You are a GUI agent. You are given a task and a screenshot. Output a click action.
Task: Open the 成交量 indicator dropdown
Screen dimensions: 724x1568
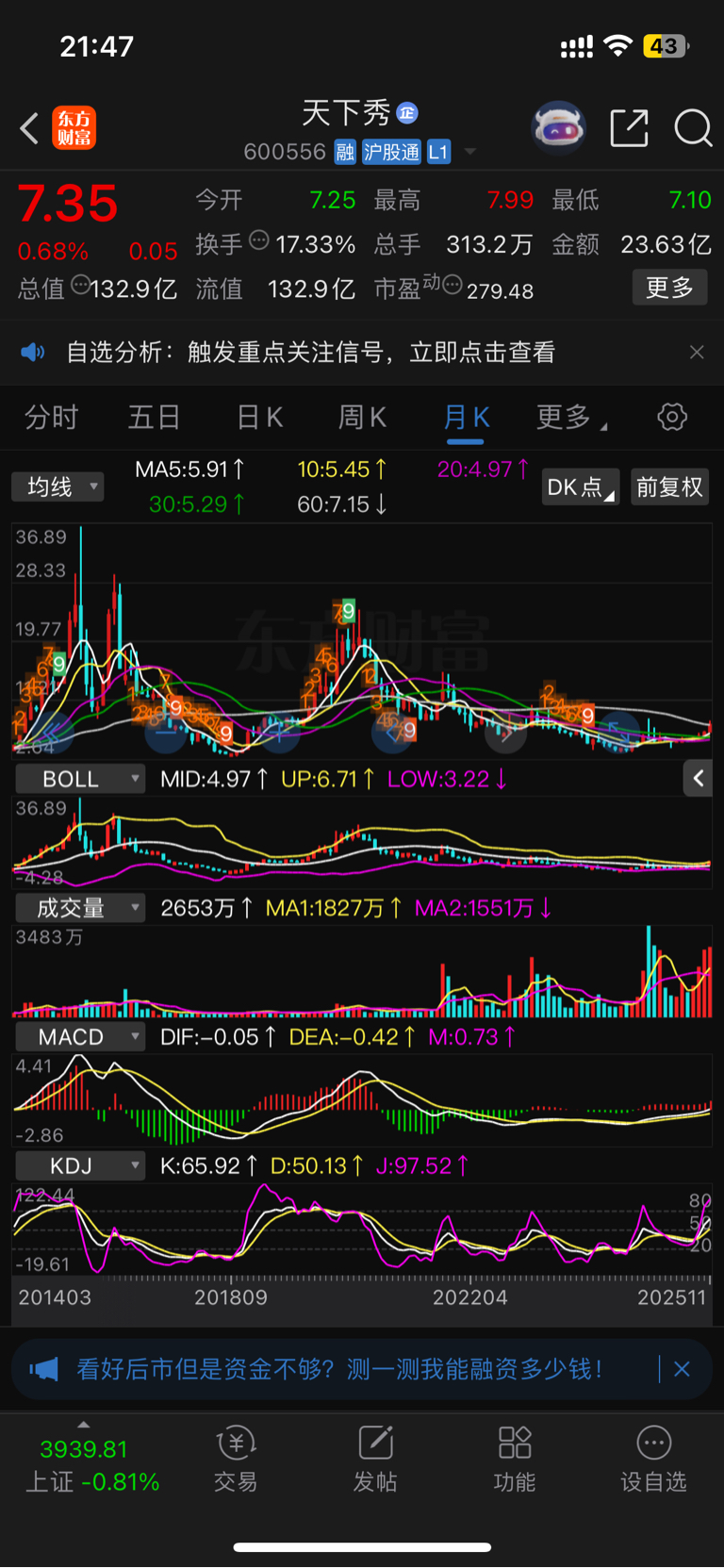80,908
